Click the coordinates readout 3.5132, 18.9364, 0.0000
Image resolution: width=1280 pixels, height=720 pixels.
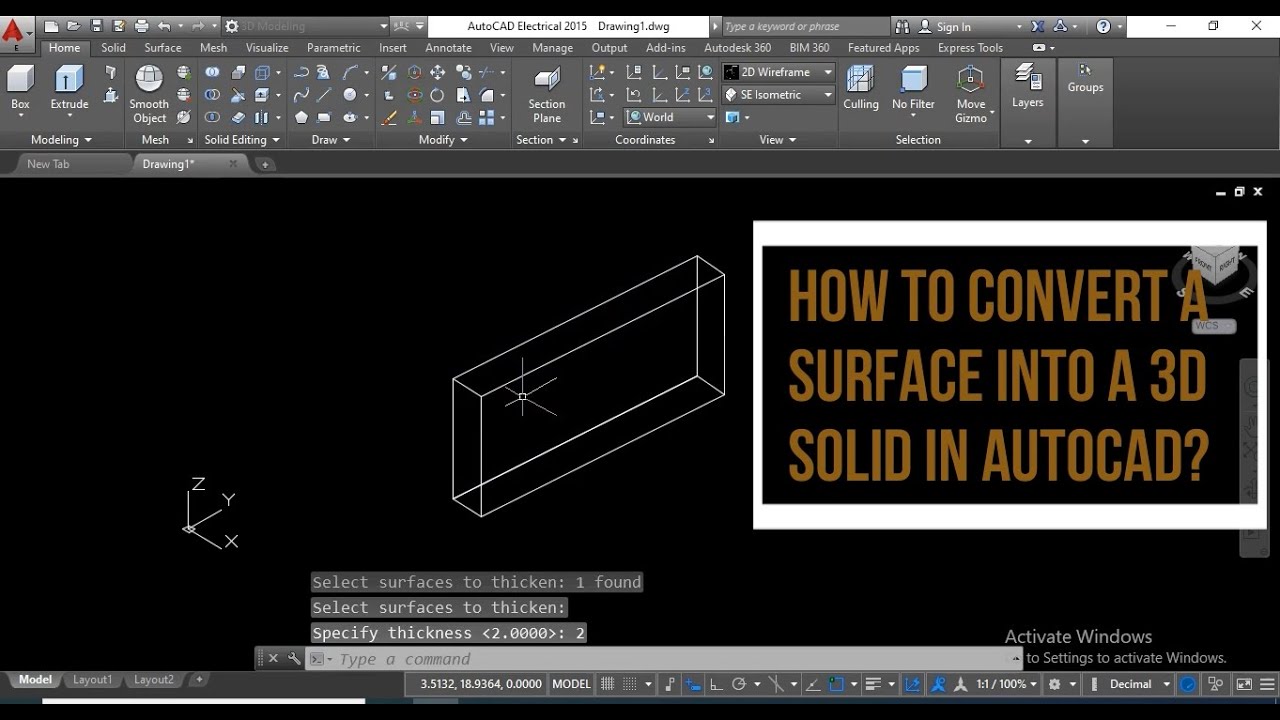tap(481, 684)
